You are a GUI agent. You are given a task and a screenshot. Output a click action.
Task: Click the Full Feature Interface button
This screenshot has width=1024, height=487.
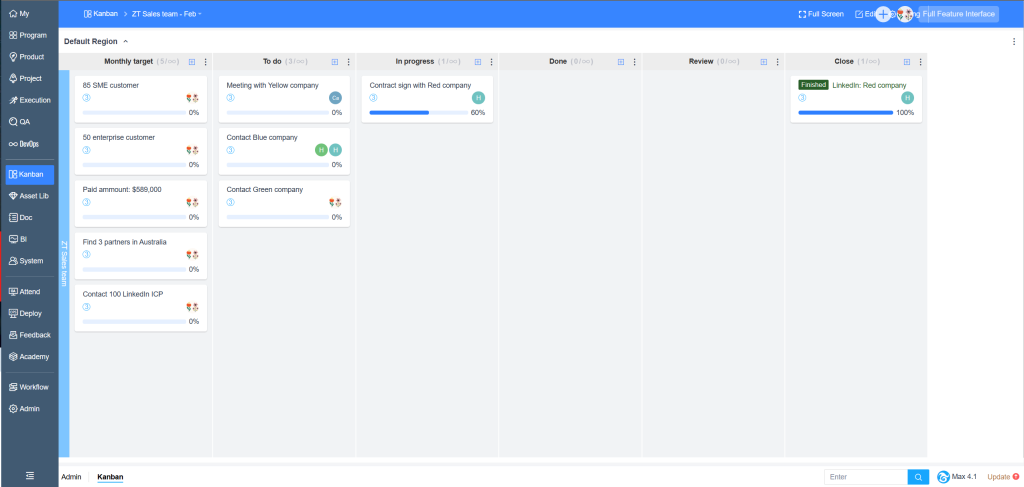click(958, 14)
